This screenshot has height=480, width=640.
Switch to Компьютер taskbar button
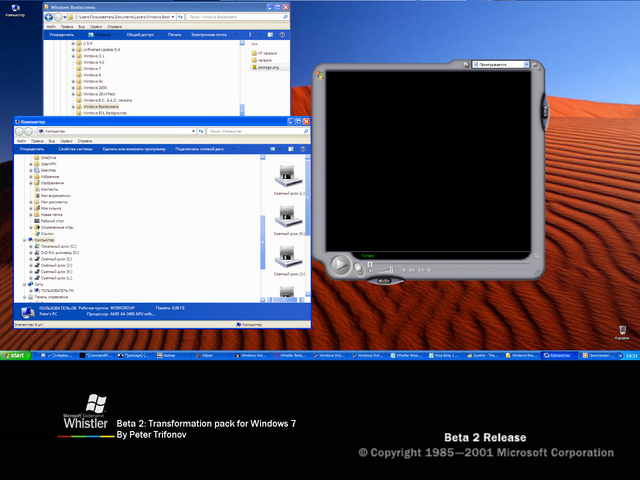560,356
